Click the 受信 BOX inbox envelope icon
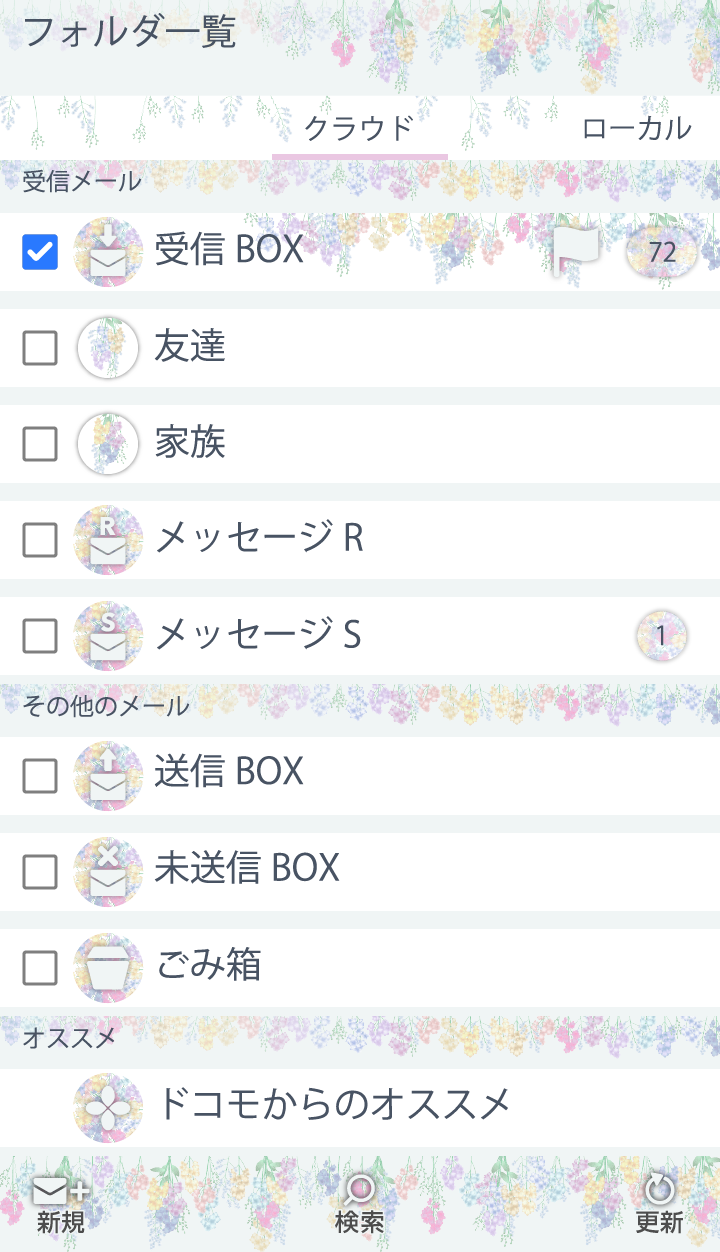 [108, 251]
